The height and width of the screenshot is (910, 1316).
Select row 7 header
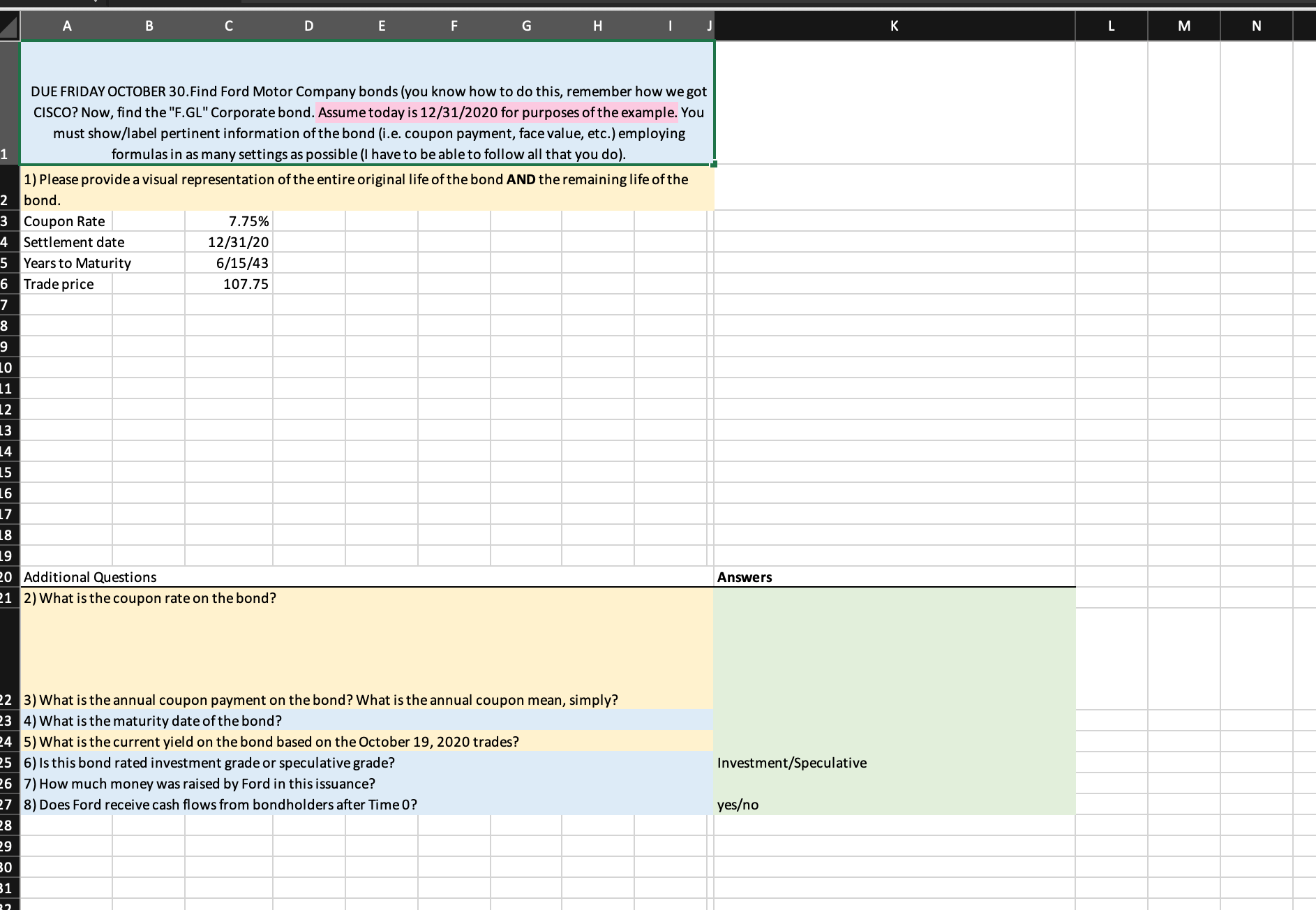click(x=8, y=305)
